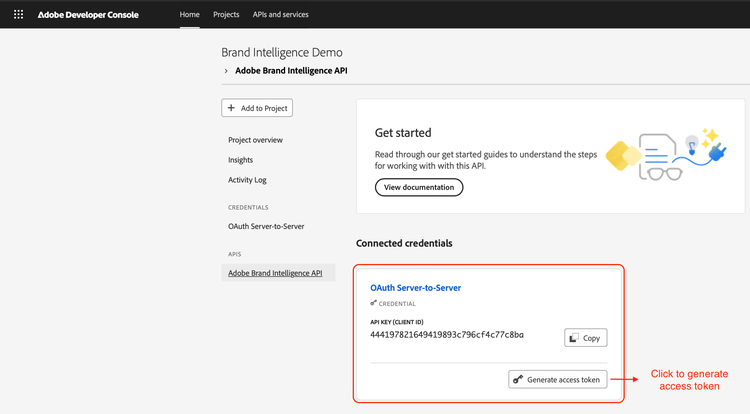Click the Connected credentials heading
This screenshot has width=750, height=414.
[404, 243]
